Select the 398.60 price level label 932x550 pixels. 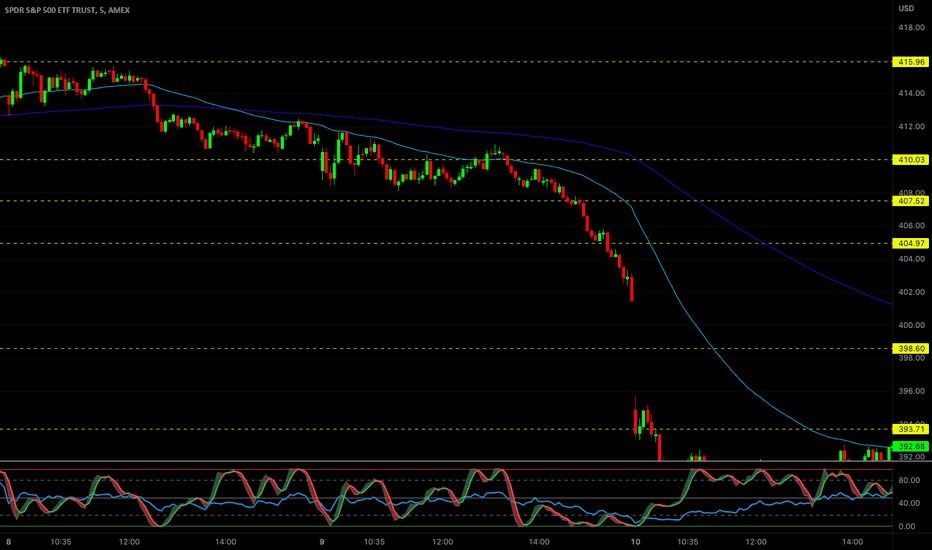[911, 348]
